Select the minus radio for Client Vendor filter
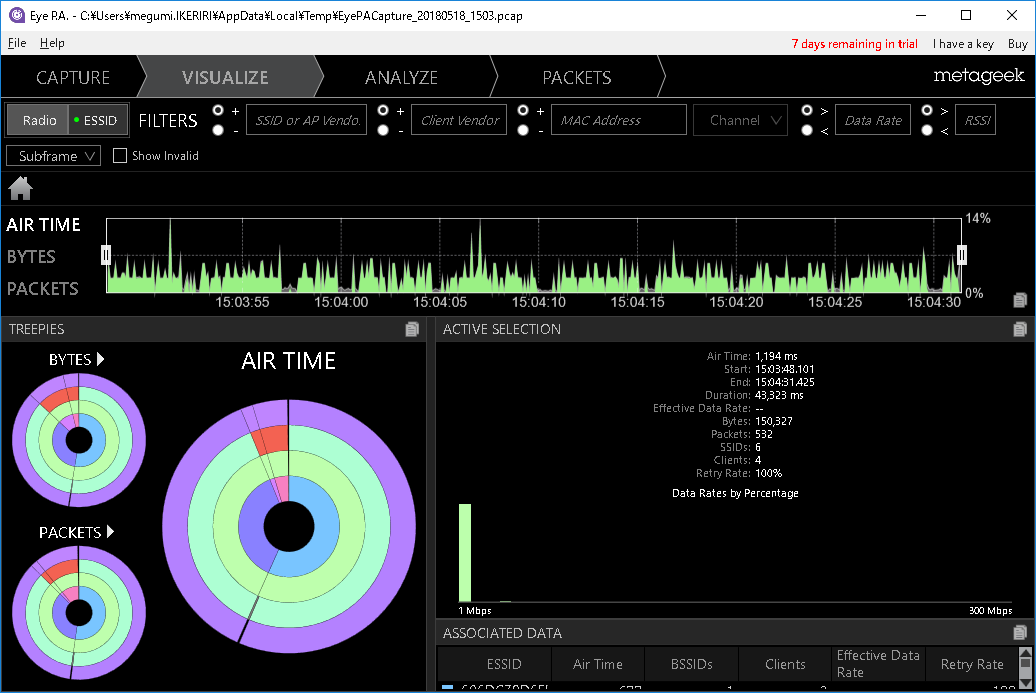The height and width of the screenshot is (693, 1036). (383, 130)
